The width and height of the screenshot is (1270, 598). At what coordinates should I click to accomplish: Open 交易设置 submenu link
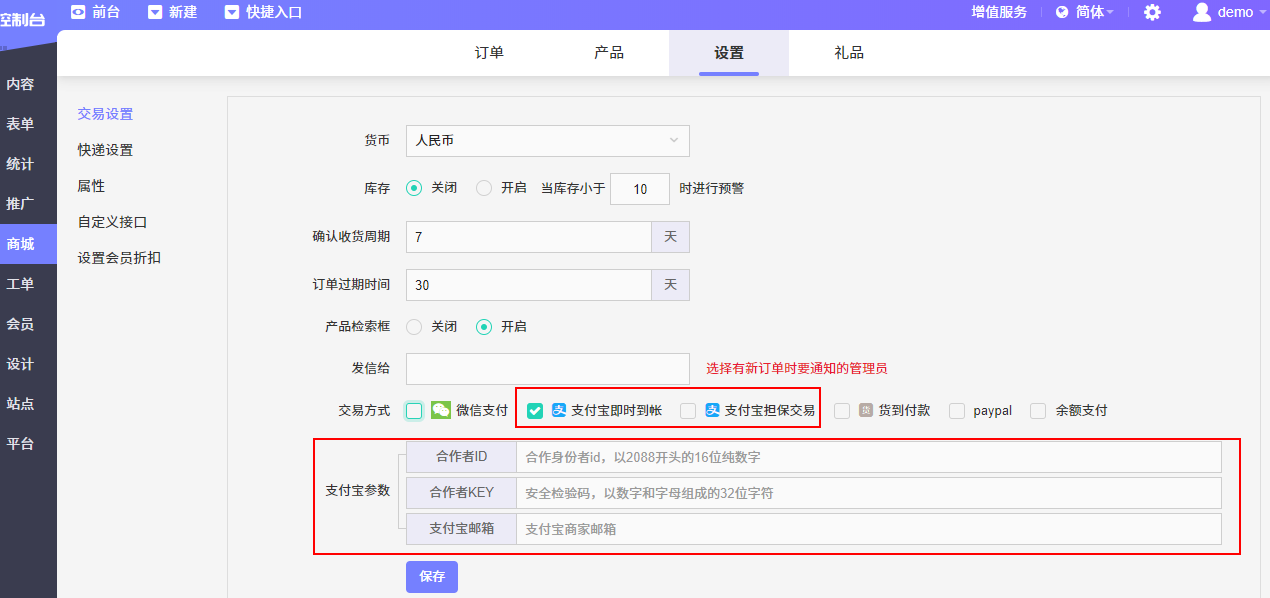[105, 114]
